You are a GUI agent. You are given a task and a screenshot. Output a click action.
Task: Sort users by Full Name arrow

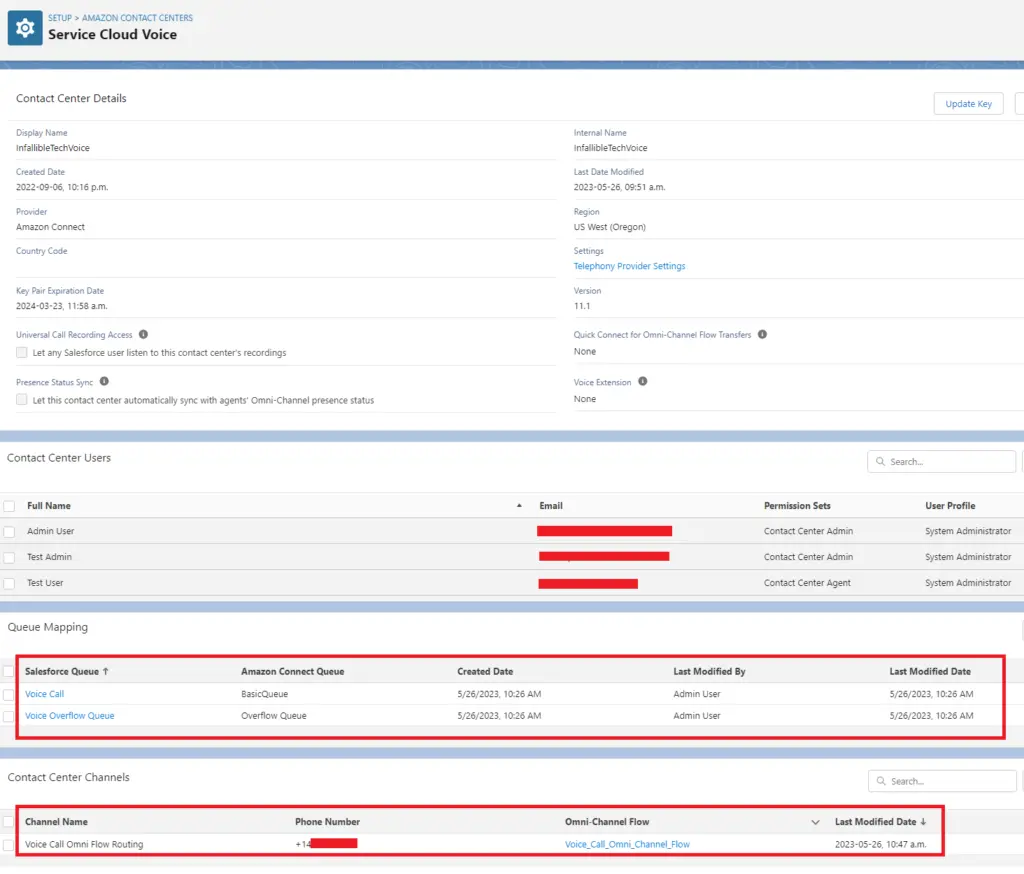(x=519, y=506)
